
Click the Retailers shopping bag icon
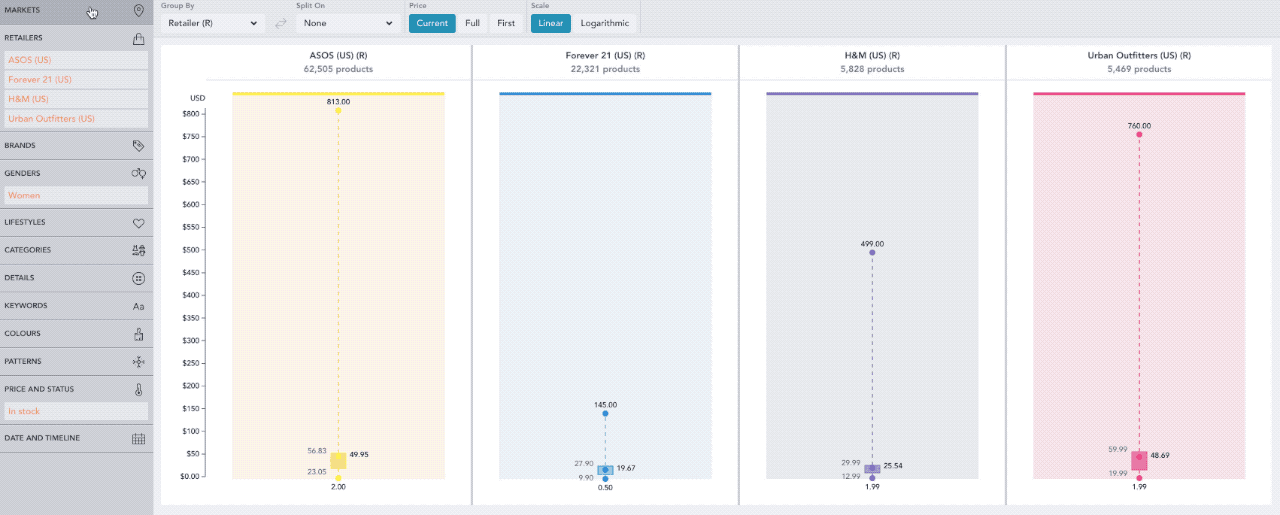(139, 39)
